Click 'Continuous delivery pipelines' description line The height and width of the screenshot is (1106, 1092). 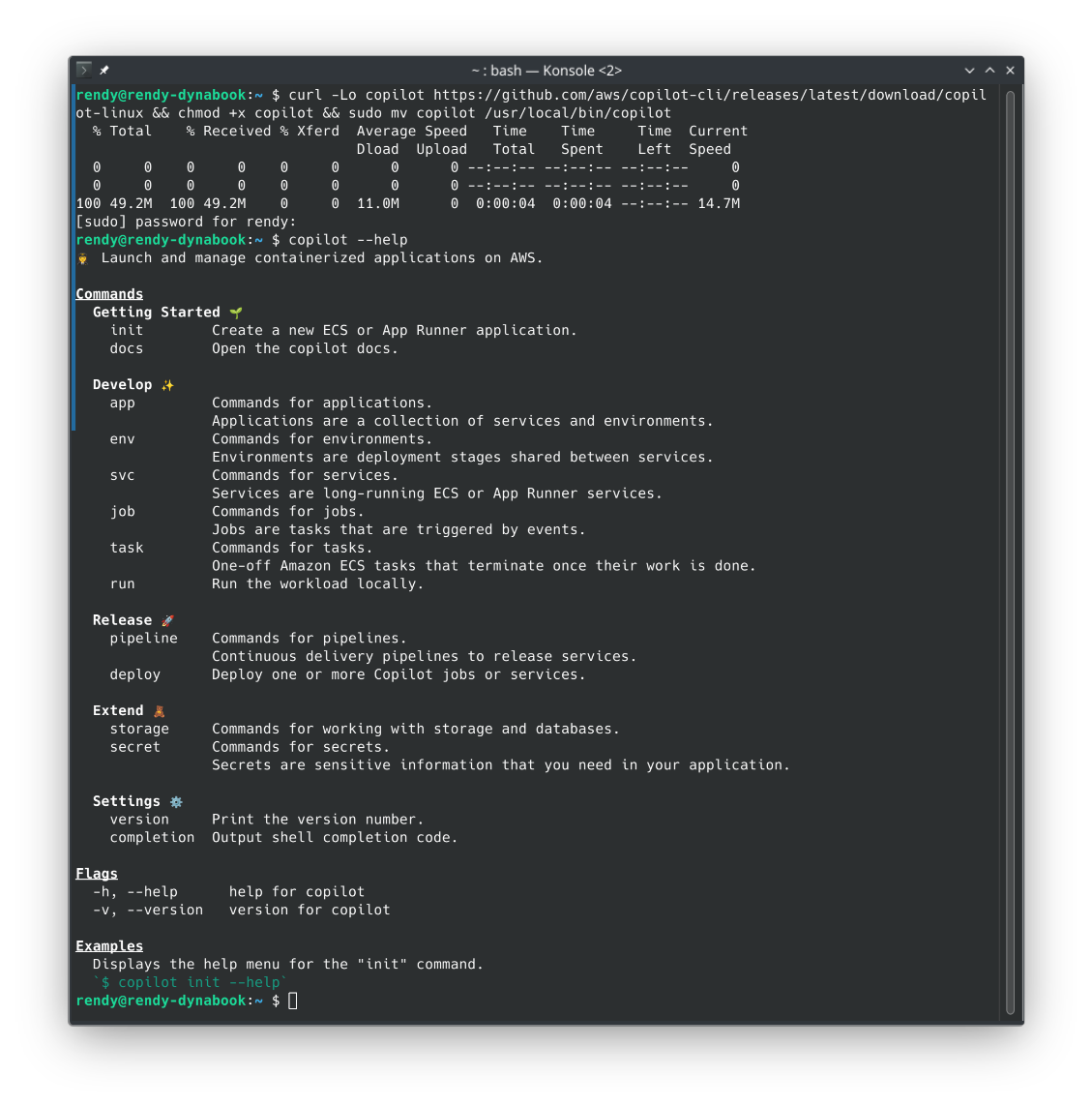pyautogui.click(x=424, y=657)
